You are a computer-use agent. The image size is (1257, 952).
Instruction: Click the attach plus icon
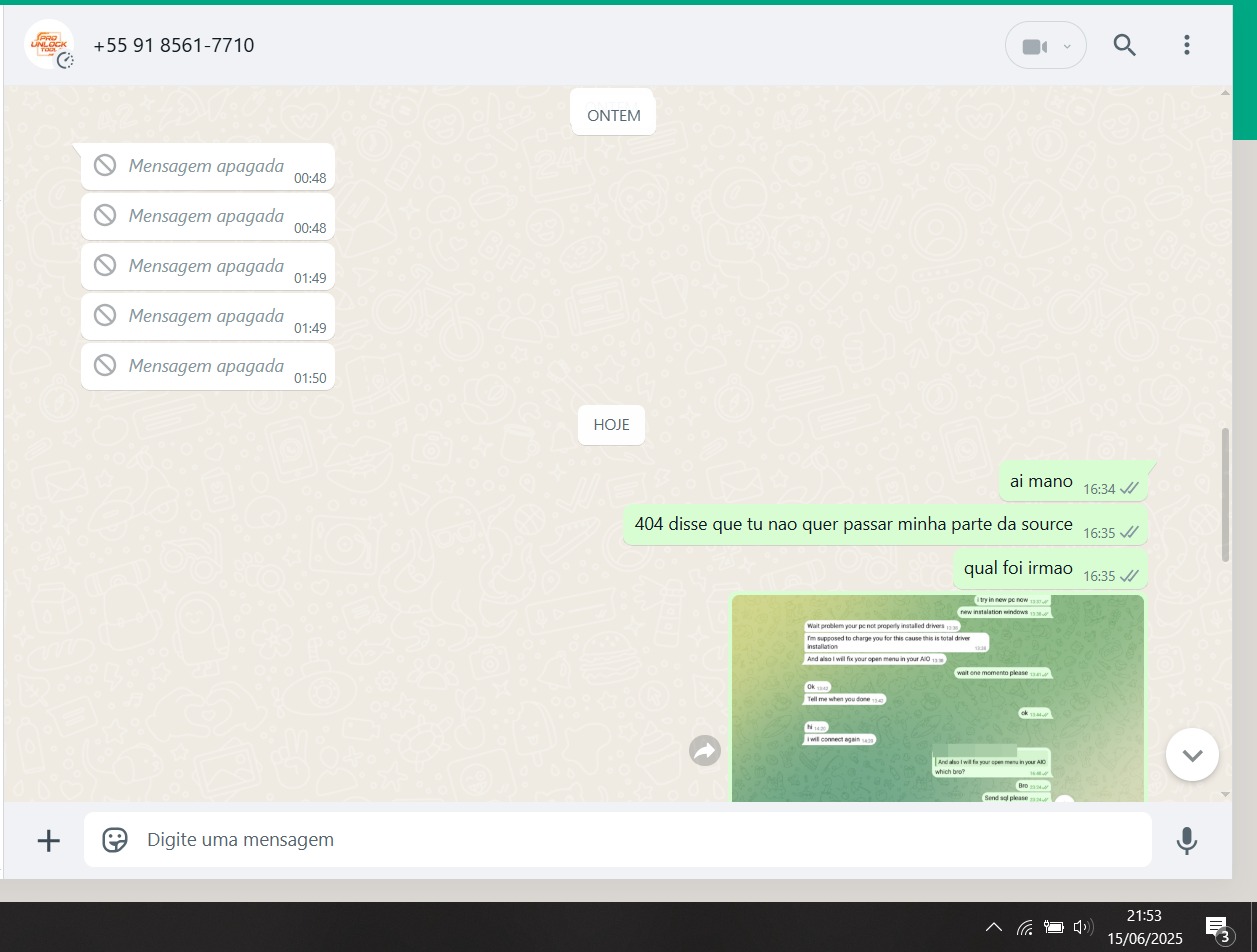48,840
